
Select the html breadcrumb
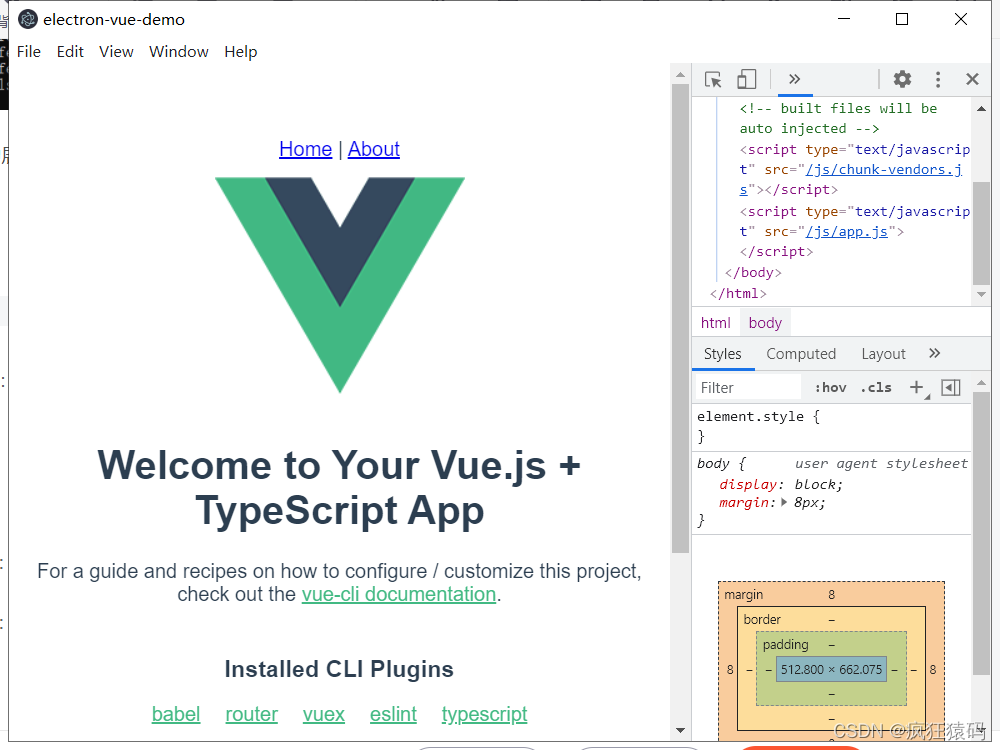coord(716,323)
